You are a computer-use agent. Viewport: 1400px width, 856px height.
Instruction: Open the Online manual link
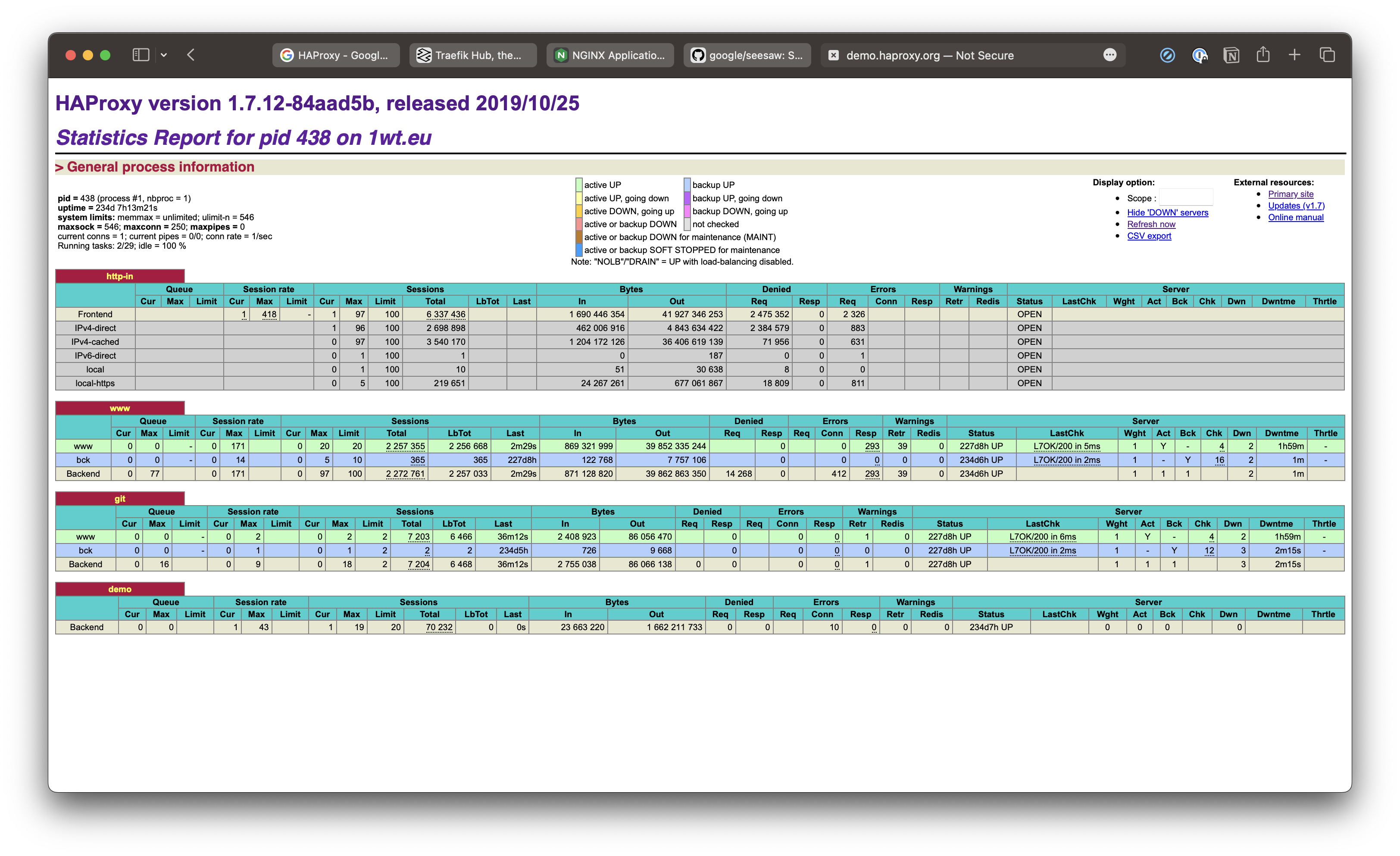click(x=1295, y=218)
